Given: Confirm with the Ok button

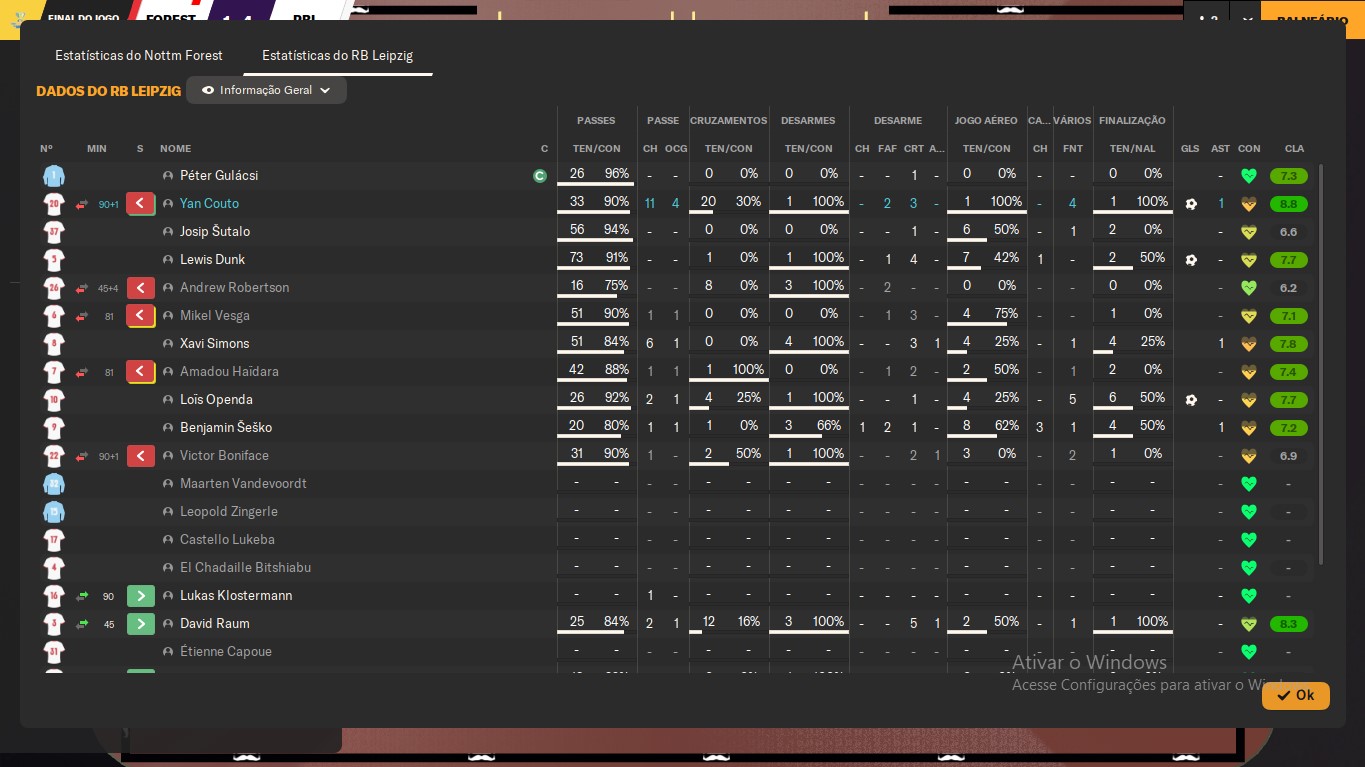Looking at the screenshot, I should pyautogui.click(x=1295, y=695).
